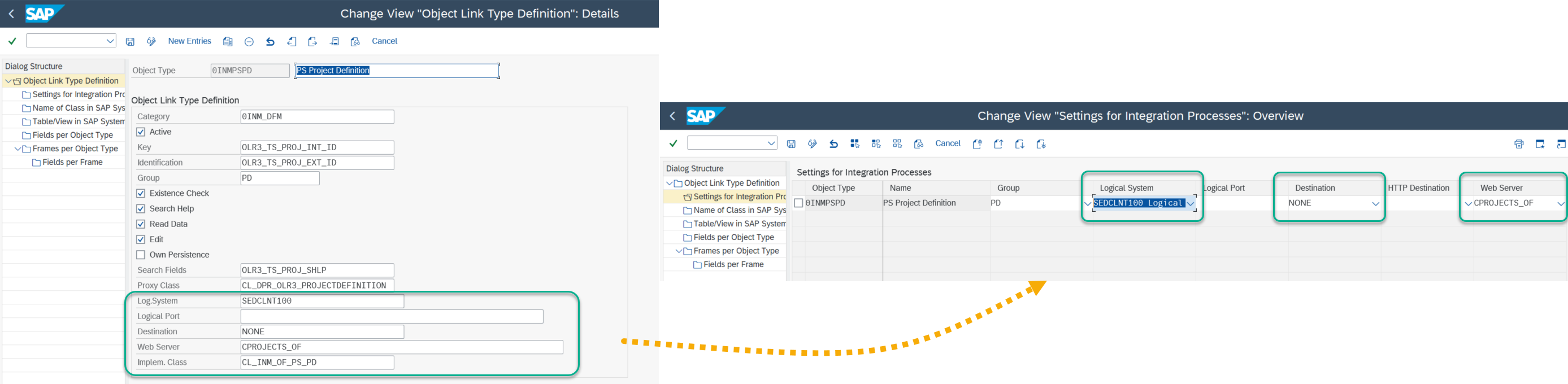Click the print icon in the Overview window
Viewport: 1568px width, 384px height.
[1519, 144]
